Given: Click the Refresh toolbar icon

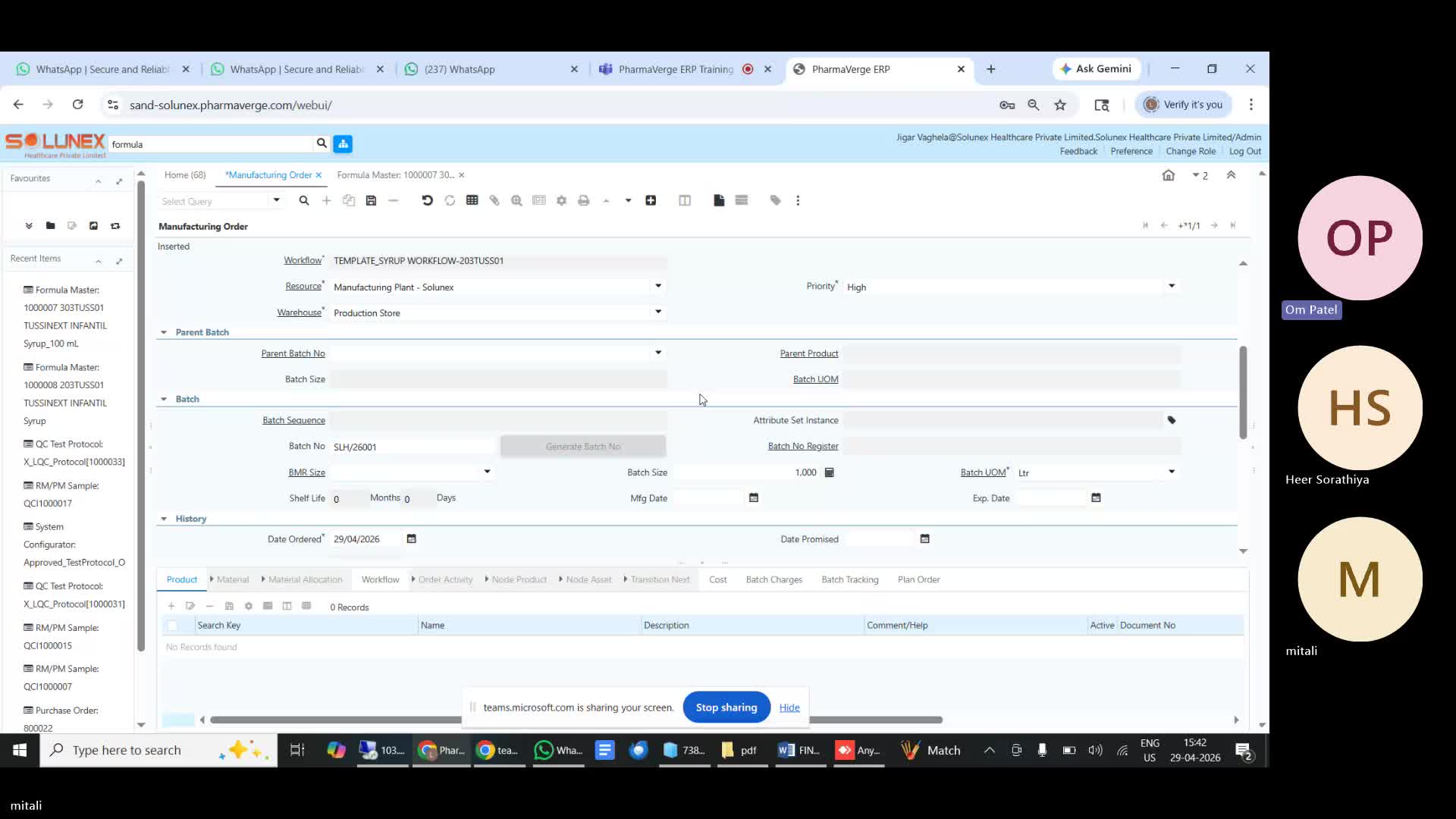Looking at the screenshot, I should point(450,201).
